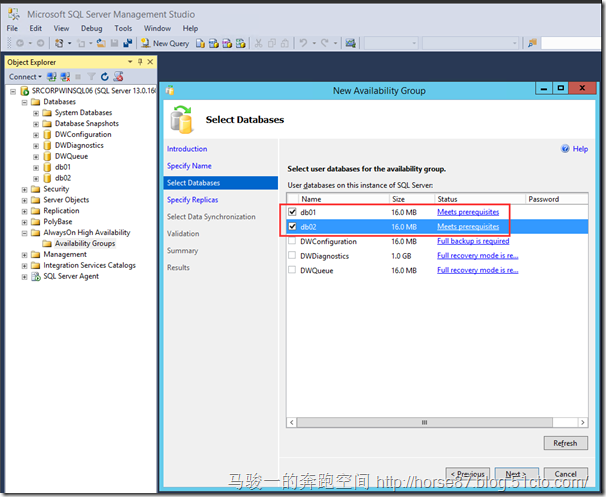Click Database Engine Query icon beside New Query

(x=200, y=43)
